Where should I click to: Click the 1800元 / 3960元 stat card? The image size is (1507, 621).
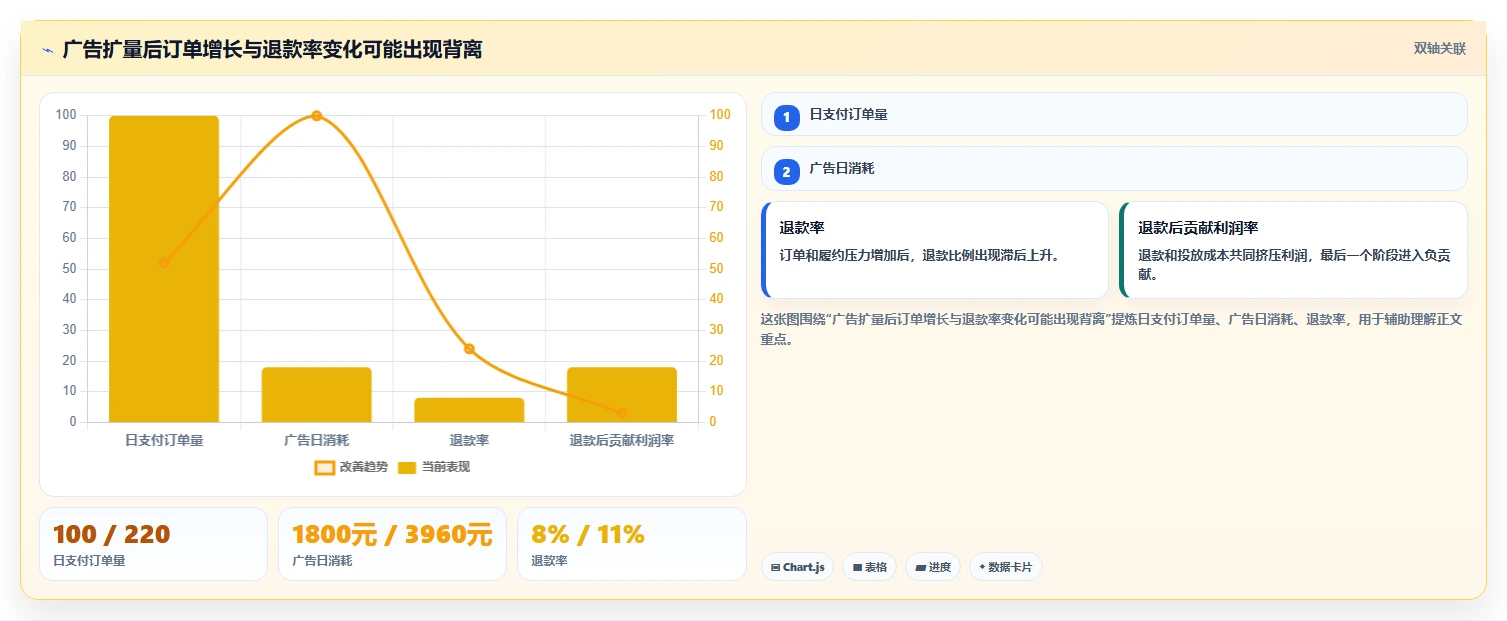[392, 544]
